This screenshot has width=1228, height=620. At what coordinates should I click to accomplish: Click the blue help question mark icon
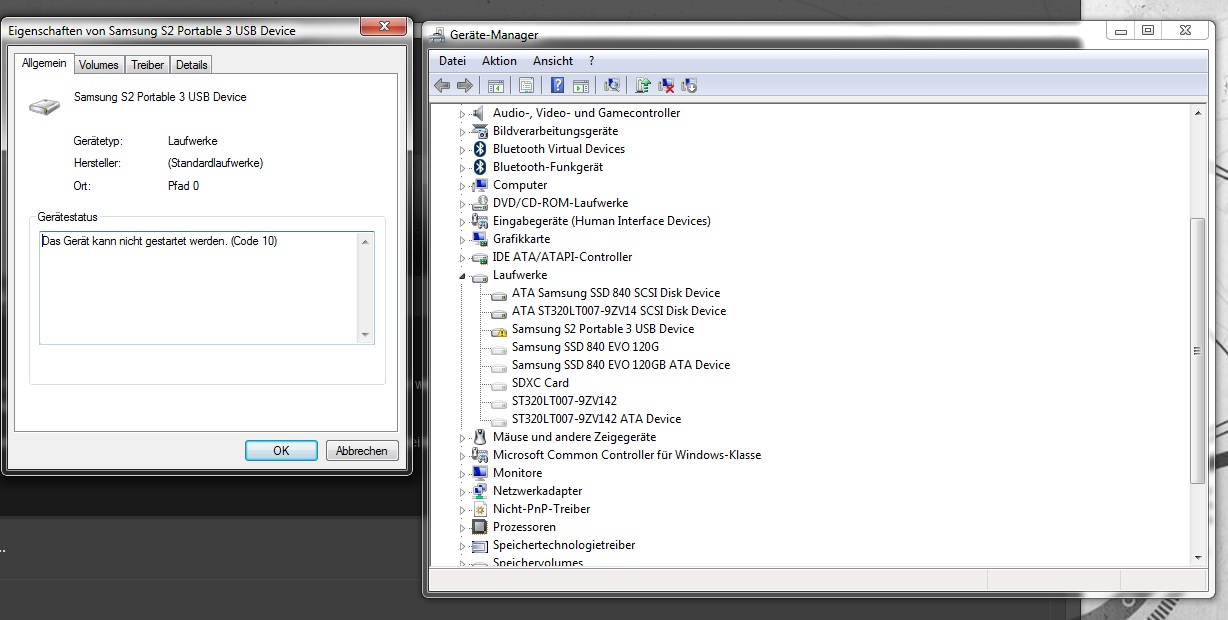[x=557, y=86]
